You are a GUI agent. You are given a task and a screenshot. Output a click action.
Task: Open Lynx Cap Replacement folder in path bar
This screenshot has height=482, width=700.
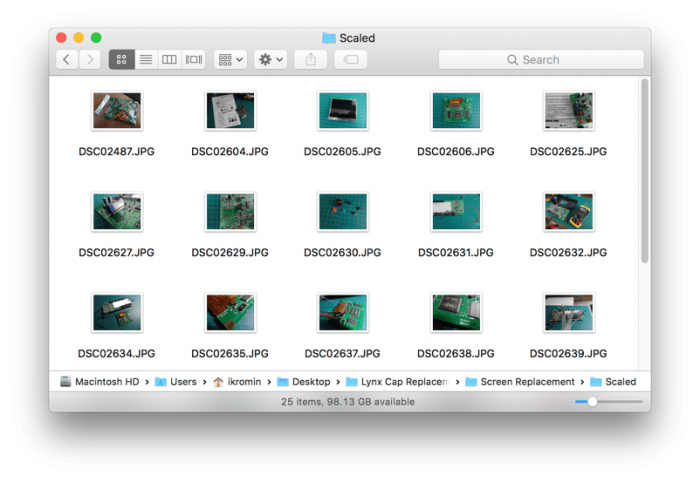[x=398, y=382]
